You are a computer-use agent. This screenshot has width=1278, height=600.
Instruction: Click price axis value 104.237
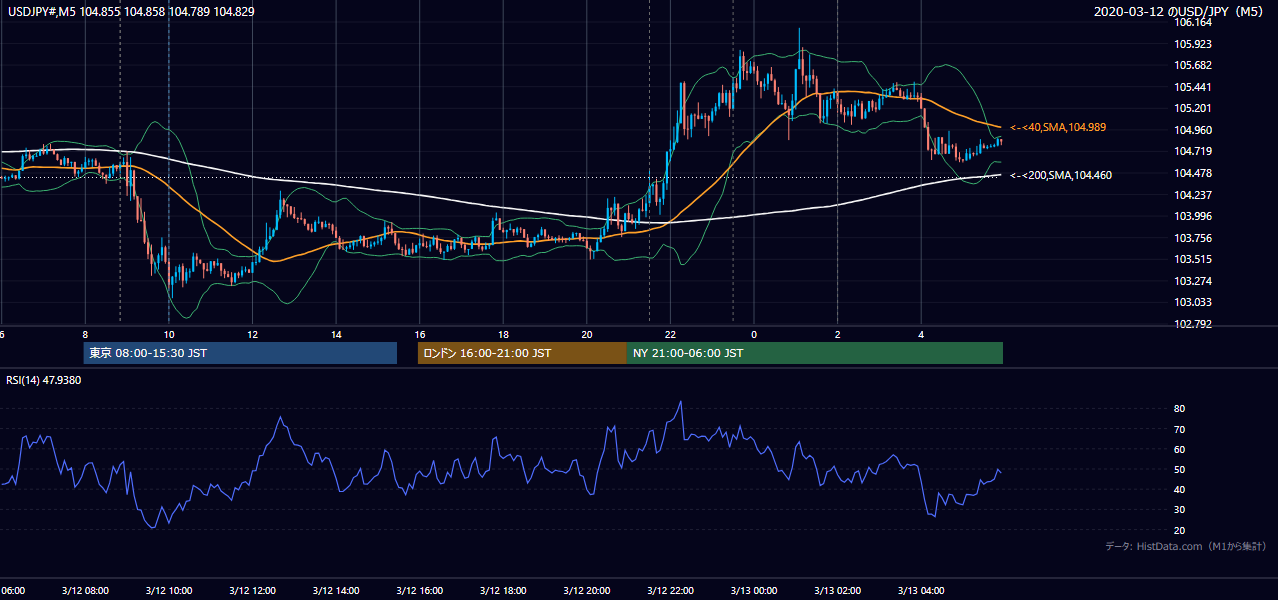tap(1194, 195)
